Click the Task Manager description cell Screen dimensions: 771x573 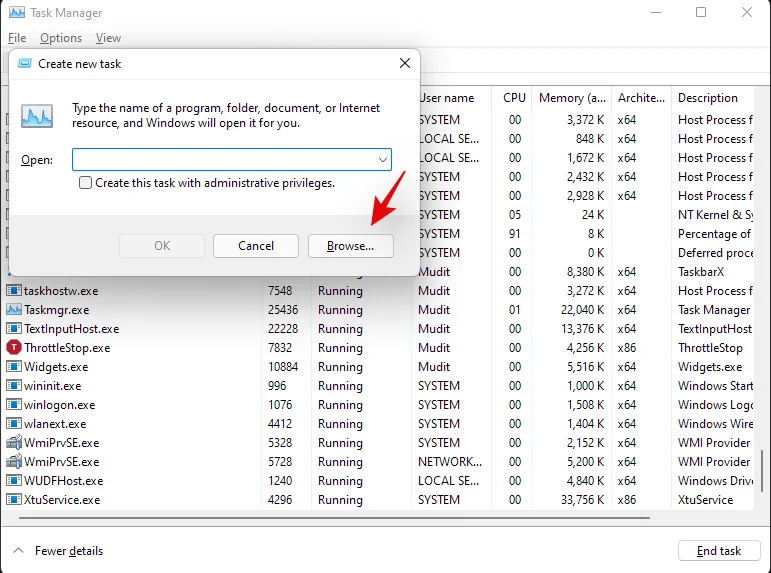coord(714,310)
